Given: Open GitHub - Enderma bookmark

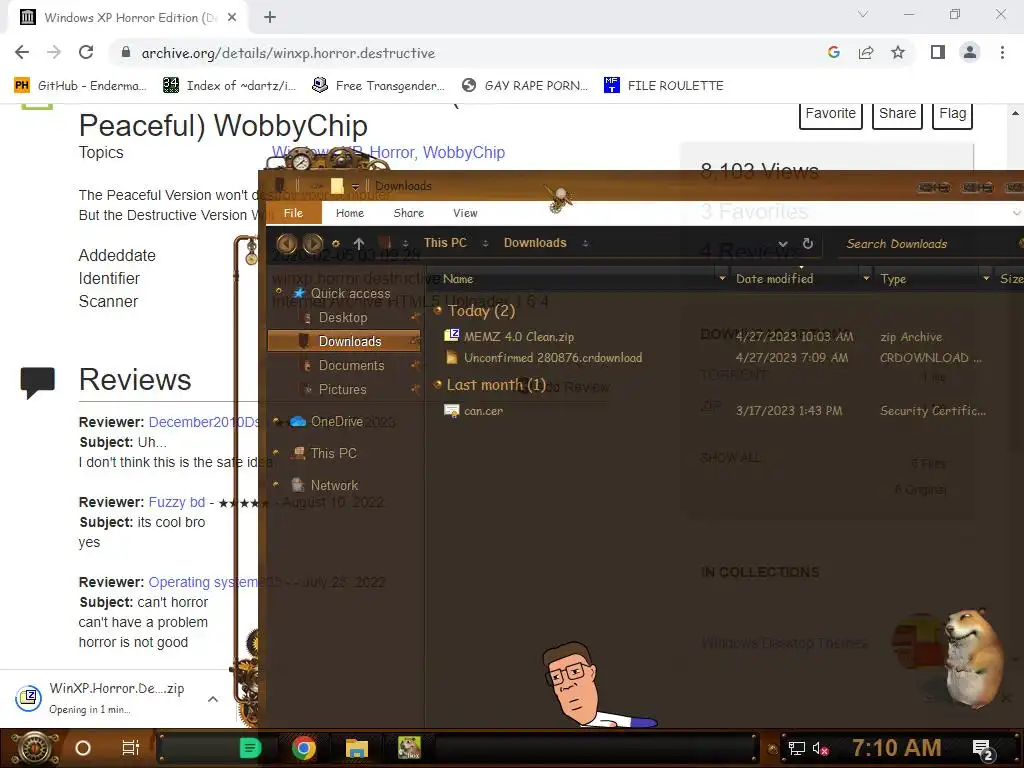Looking at the screenshot, I should click(80, 86).
